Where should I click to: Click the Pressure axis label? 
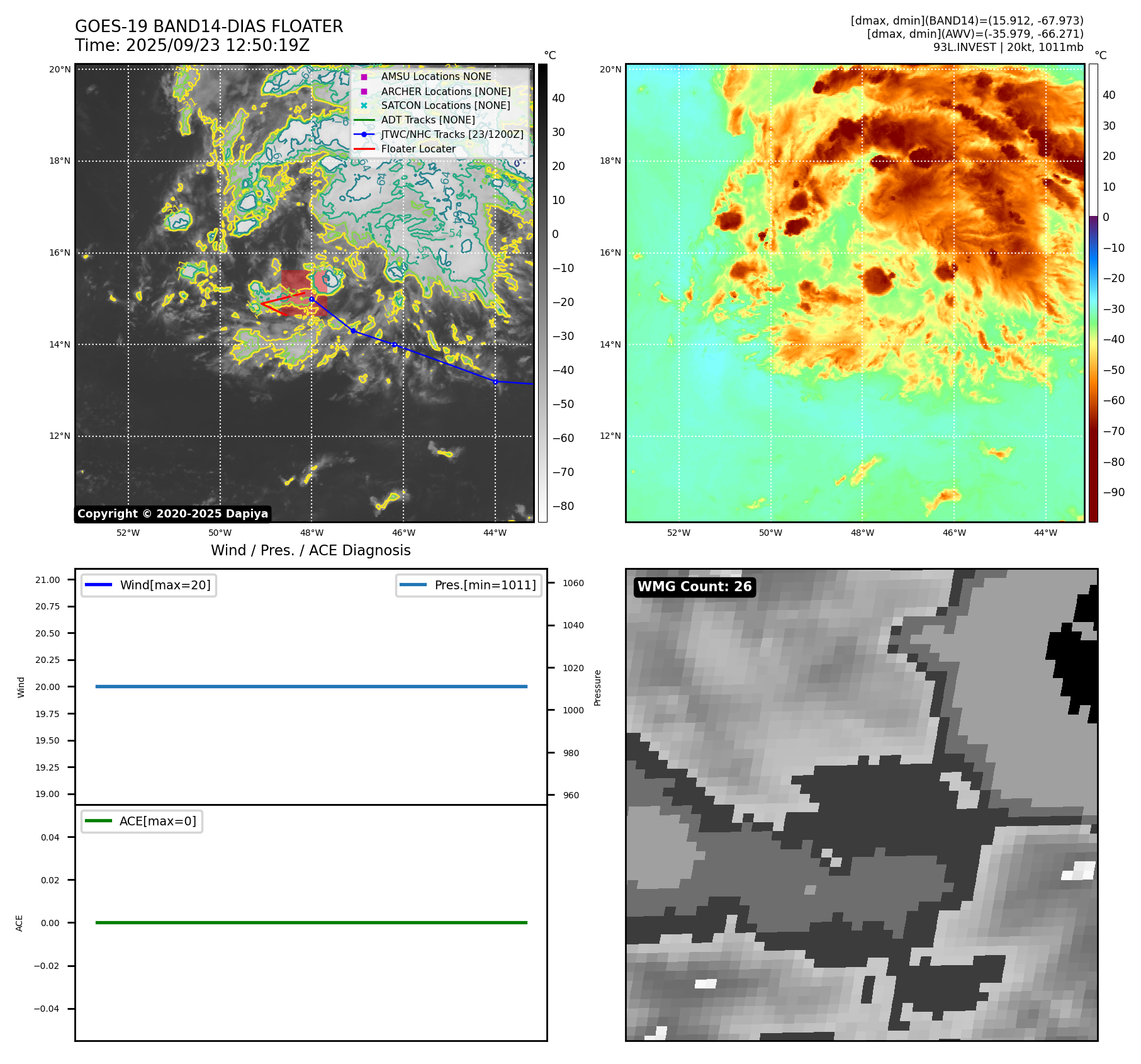[598, 688]
